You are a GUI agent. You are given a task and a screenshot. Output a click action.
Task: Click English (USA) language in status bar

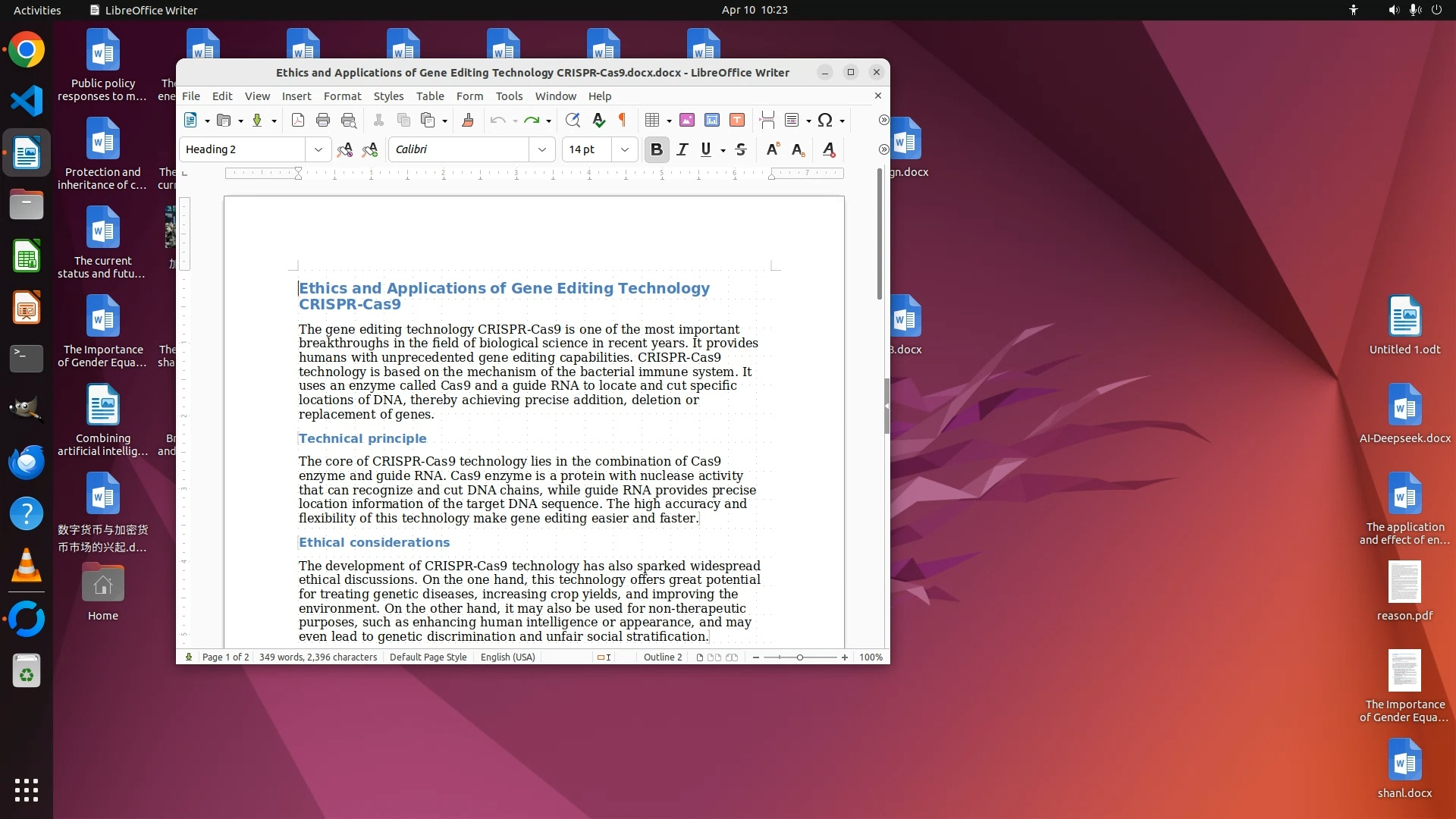[507, 657]
